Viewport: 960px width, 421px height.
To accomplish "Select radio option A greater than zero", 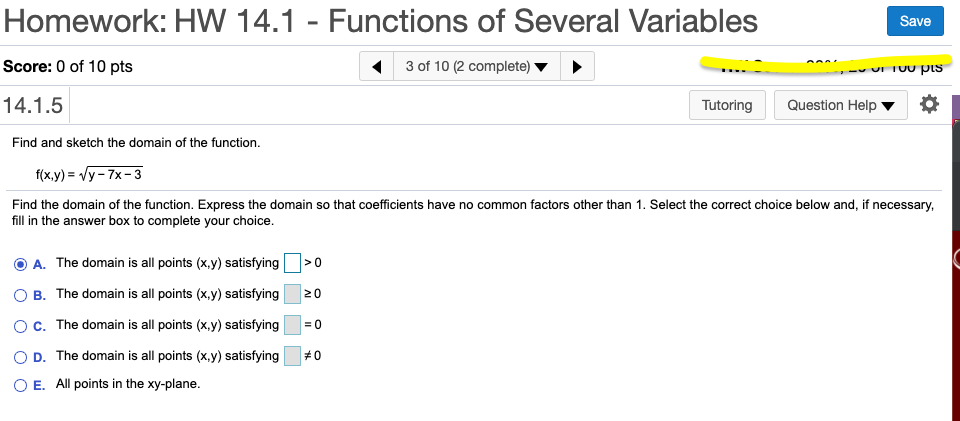I will [x=21, y=264].
